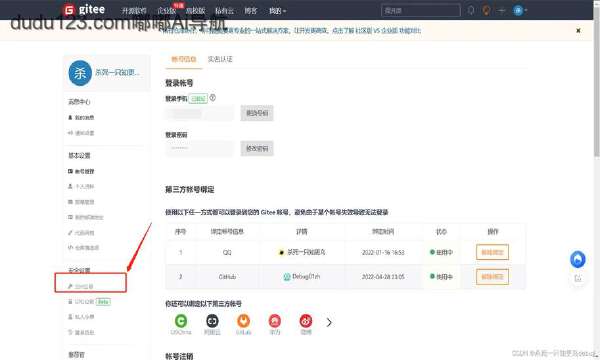Open the blue floating help assistant icon
600x360 pixels.
click(578, 259)
